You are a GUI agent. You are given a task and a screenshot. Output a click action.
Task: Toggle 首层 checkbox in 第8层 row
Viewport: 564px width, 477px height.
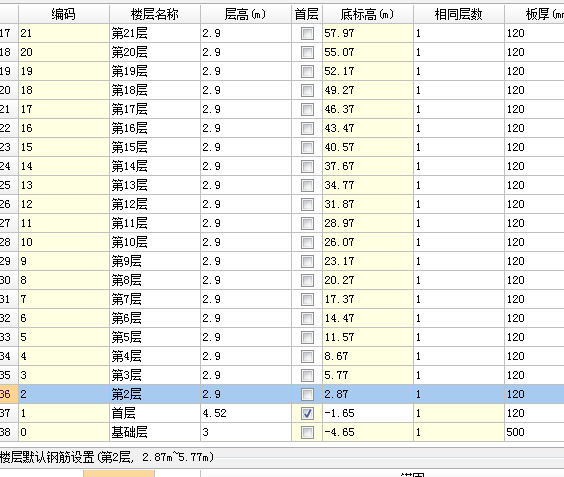(307, 280)
